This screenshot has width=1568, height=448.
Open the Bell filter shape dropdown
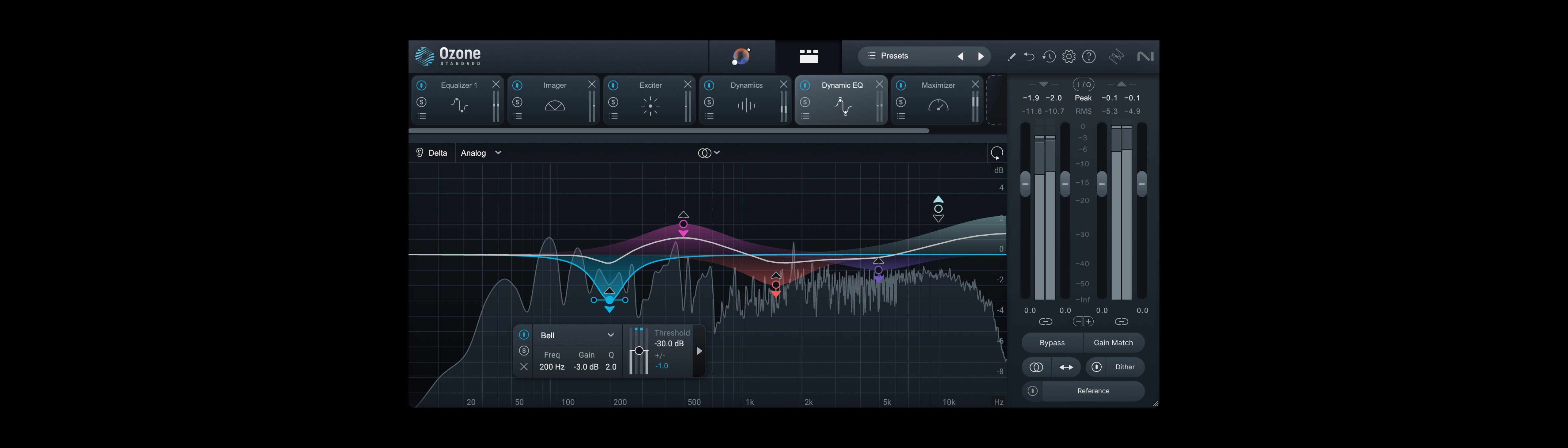point(577,336)
